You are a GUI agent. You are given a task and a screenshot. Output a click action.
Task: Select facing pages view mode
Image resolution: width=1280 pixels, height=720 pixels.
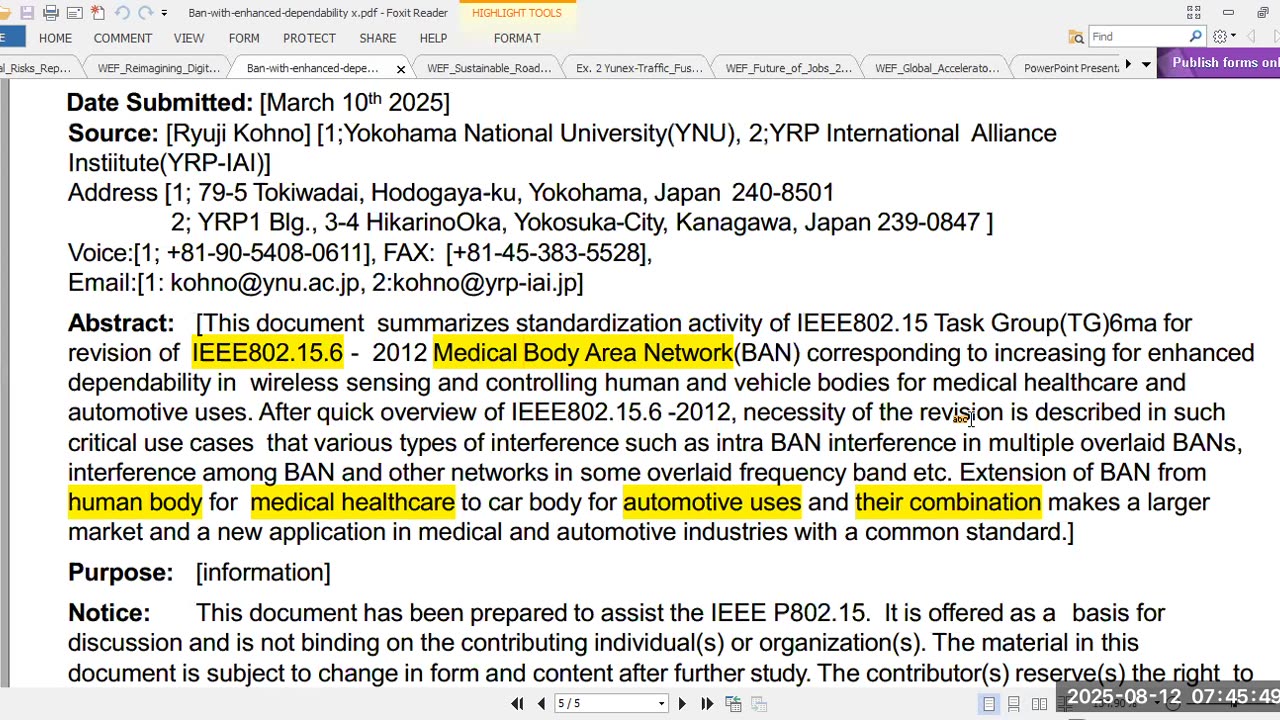[1039, 704]
